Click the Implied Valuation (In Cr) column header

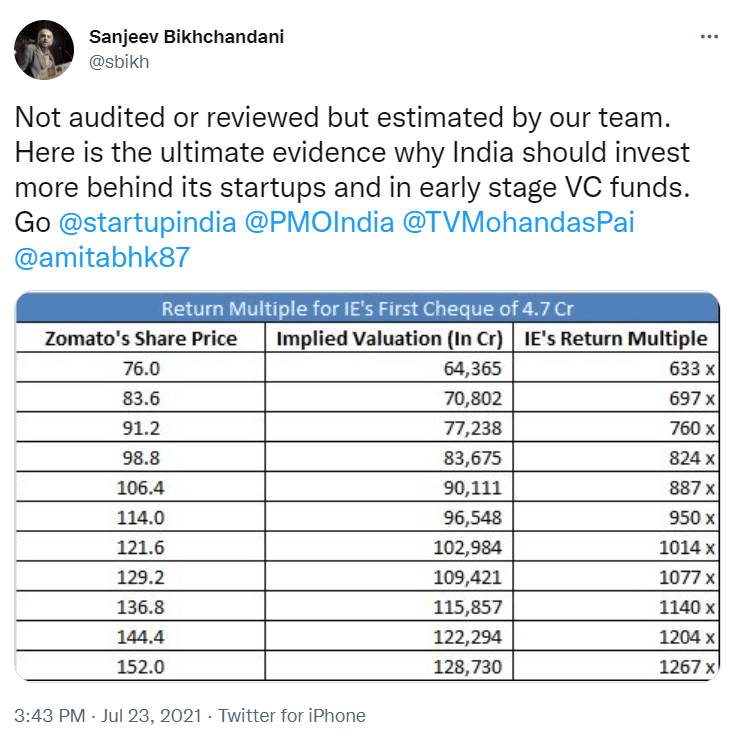coord(391,338)
